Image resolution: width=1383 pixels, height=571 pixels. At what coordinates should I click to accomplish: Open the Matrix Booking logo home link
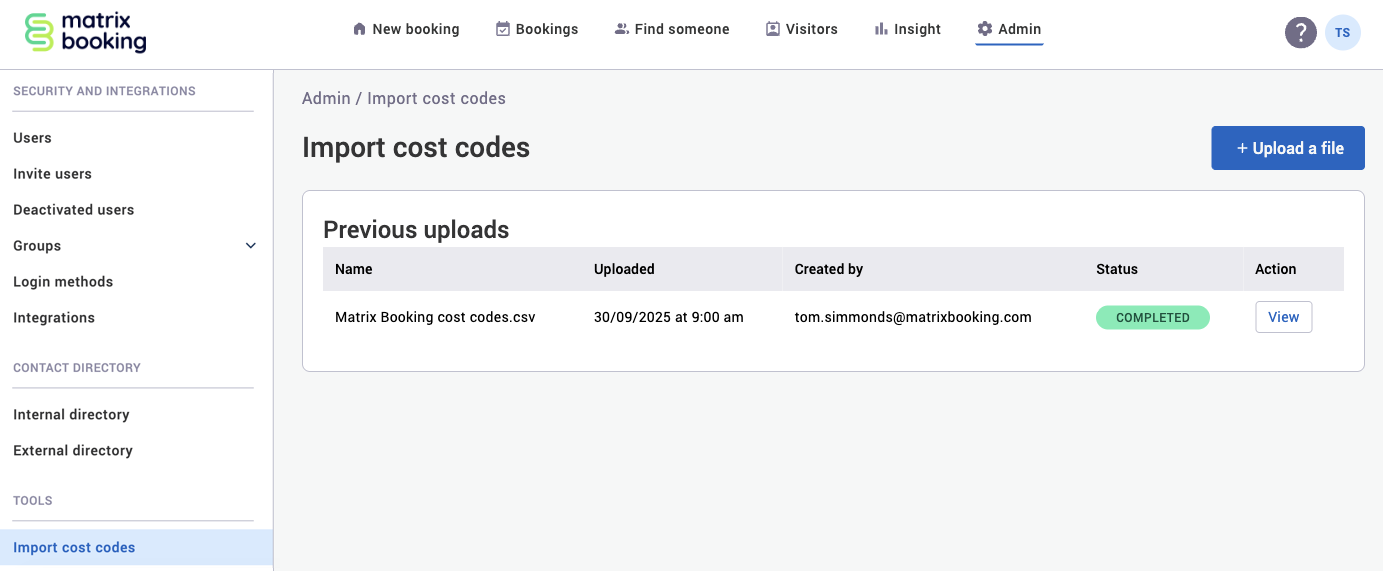coord(85,32)
